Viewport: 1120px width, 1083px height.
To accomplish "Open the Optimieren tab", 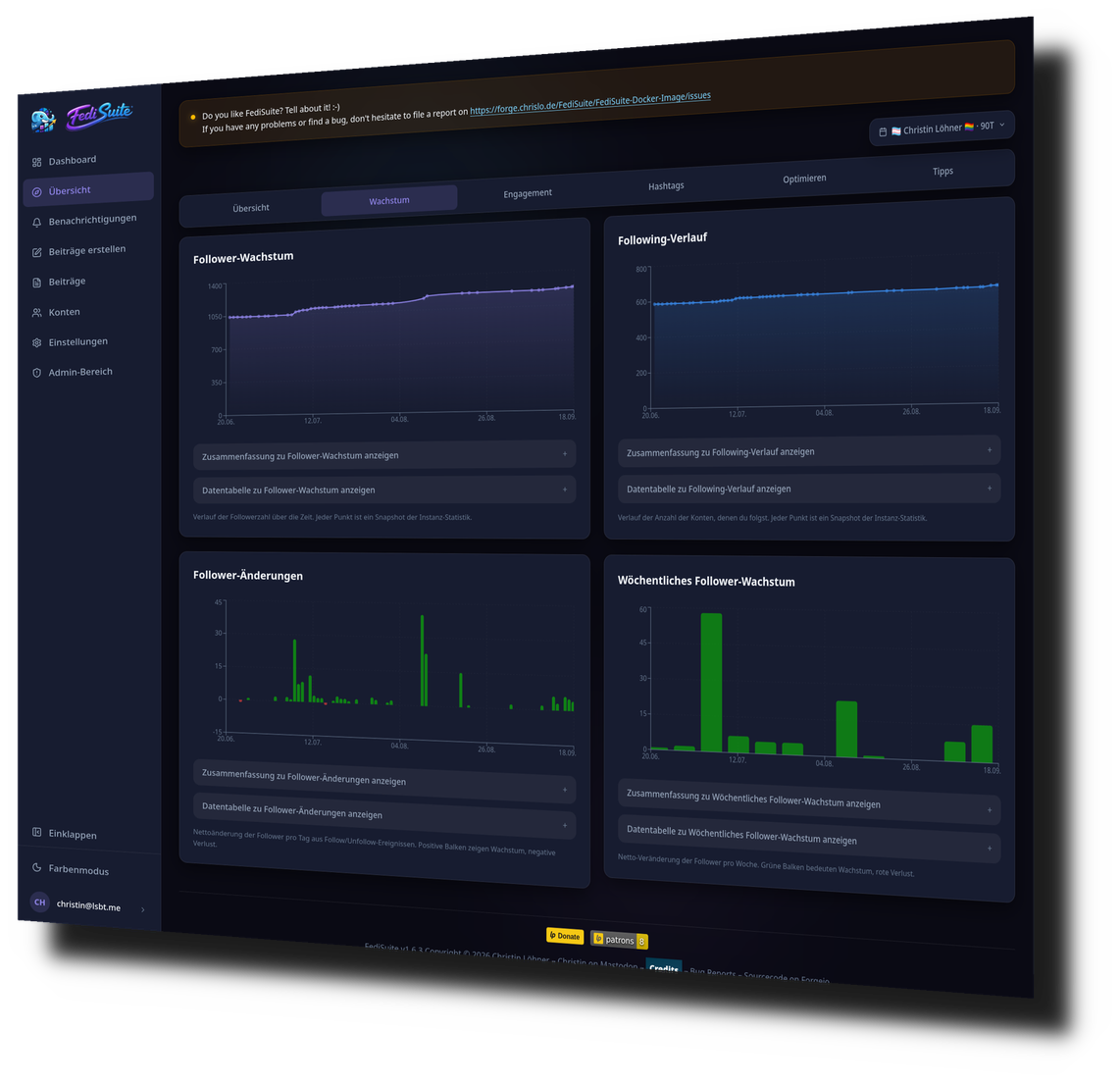I will tap(804, 179).
